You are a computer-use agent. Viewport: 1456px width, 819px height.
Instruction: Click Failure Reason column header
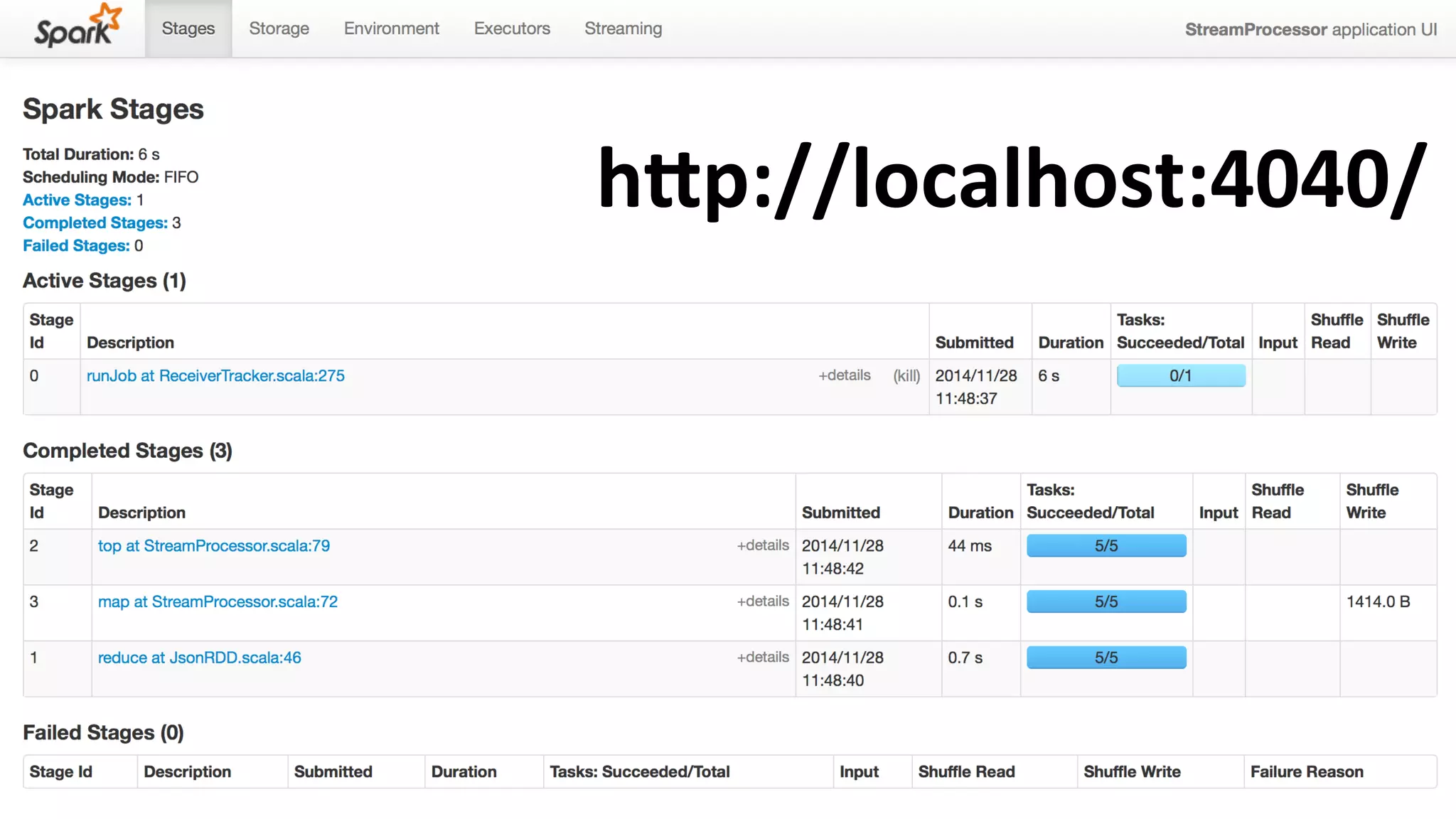(x=1307, y=771)
